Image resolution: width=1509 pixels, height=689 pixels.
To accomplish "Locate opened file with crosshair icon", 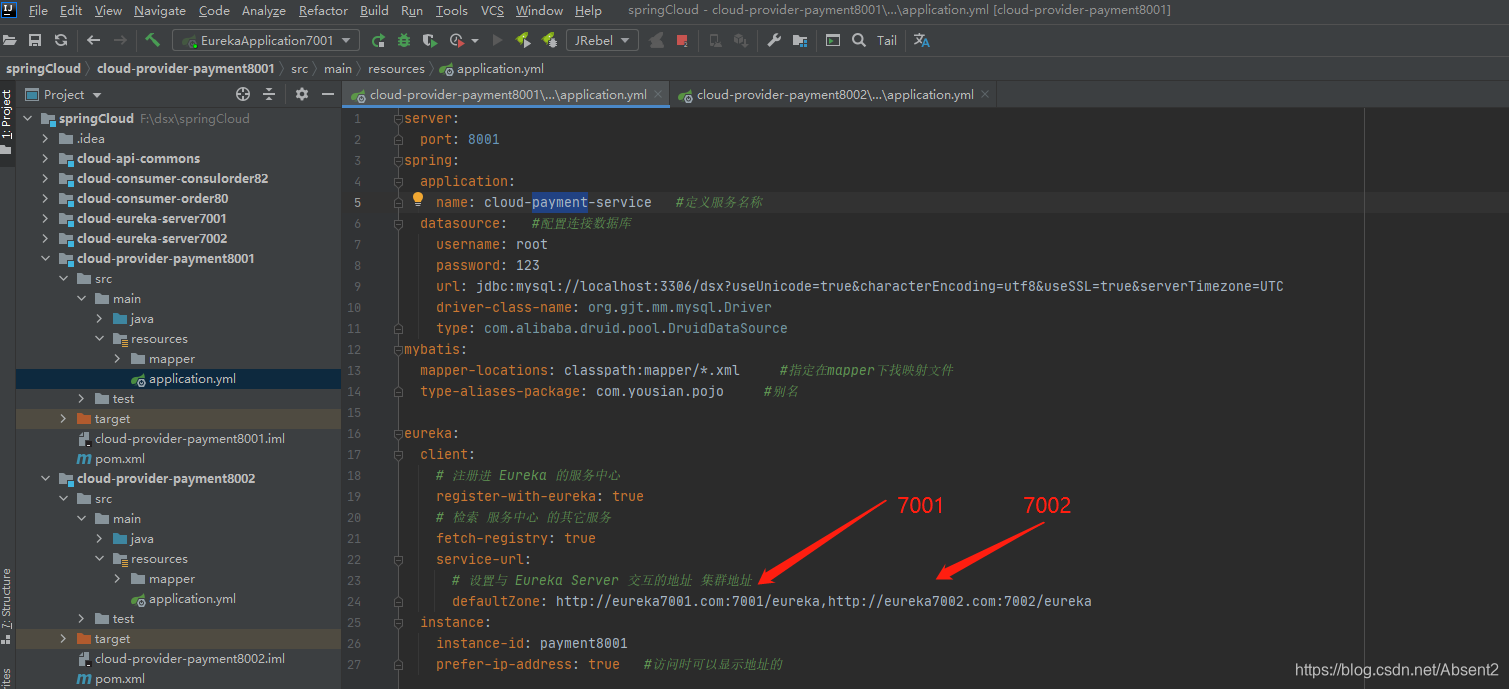I will click(242, 94).
